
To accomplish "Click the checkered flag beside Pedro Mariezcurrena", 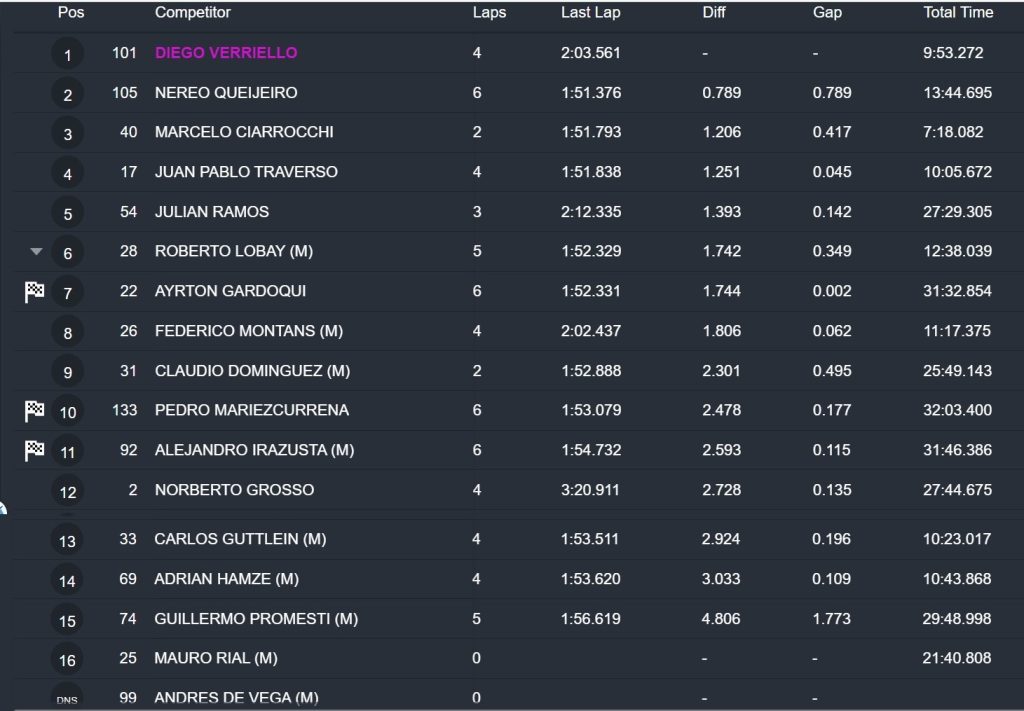I will (35, 411).
